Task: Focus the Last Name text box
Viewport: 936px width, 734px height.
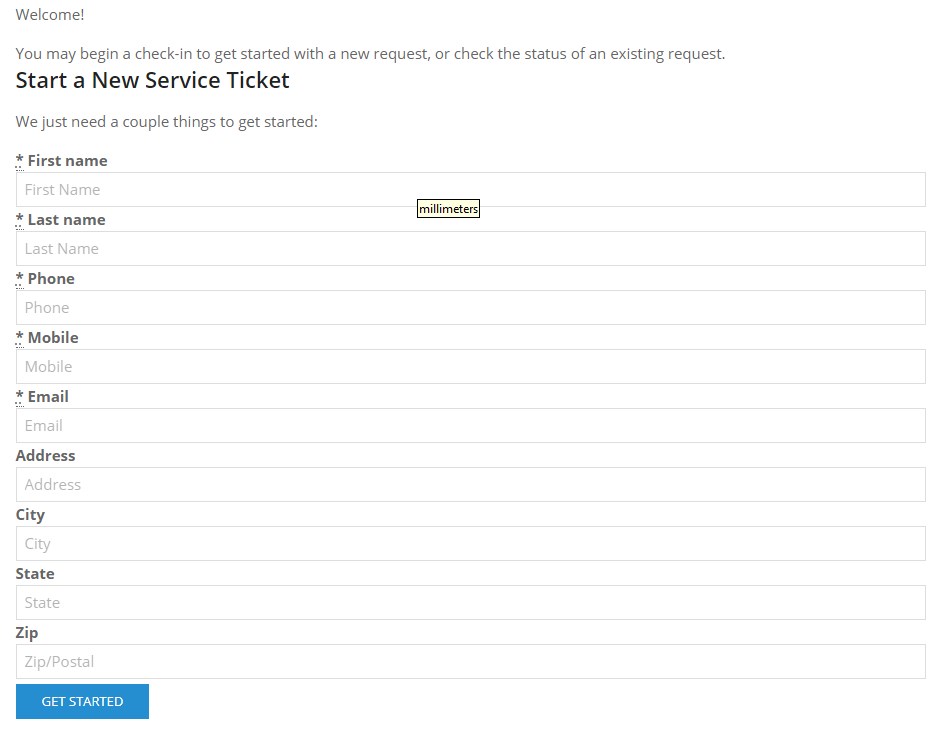Action: coord(470,249)
